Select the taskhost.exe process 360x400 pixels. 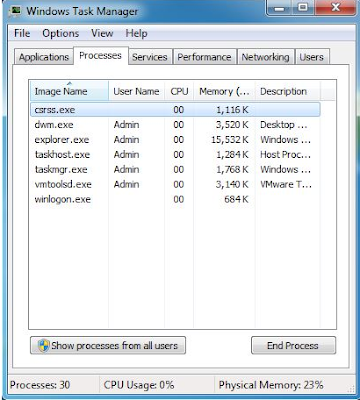[x=175, y=155]
